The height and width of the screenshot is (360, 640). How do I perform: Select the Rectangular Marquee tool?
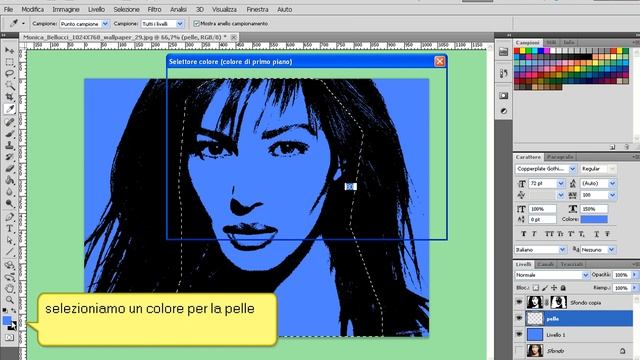pyautogui.click(x=9, y=62)
